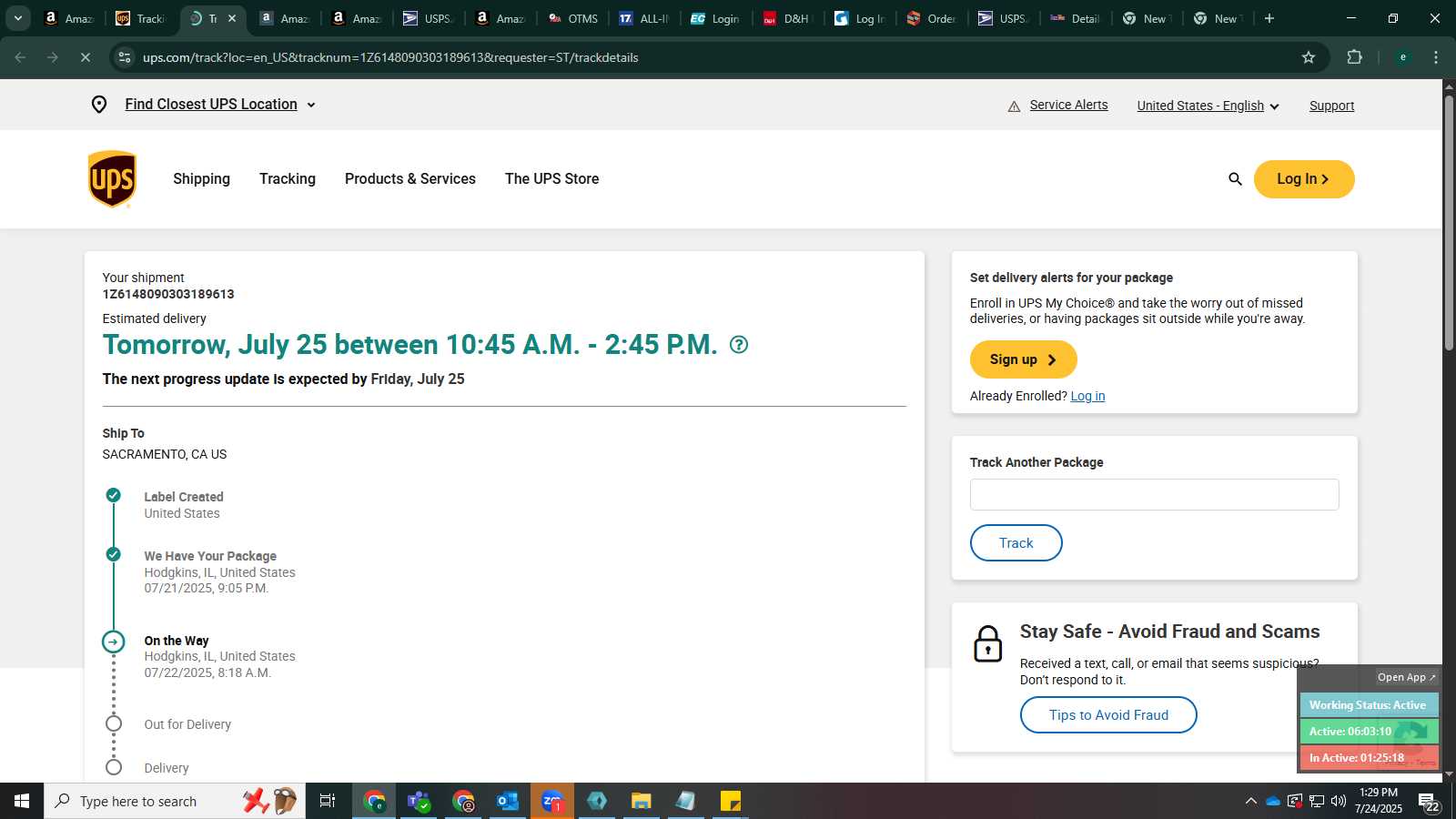Viewport: 1456px width, 819px height.
Task: Close the current UPS tracking tab
Action: click(x=232, y=18)
